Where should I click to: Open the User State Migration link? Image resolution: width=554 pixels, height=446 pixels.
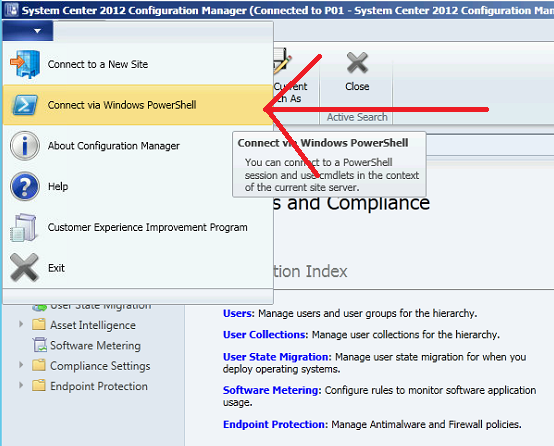pos(277,357)
